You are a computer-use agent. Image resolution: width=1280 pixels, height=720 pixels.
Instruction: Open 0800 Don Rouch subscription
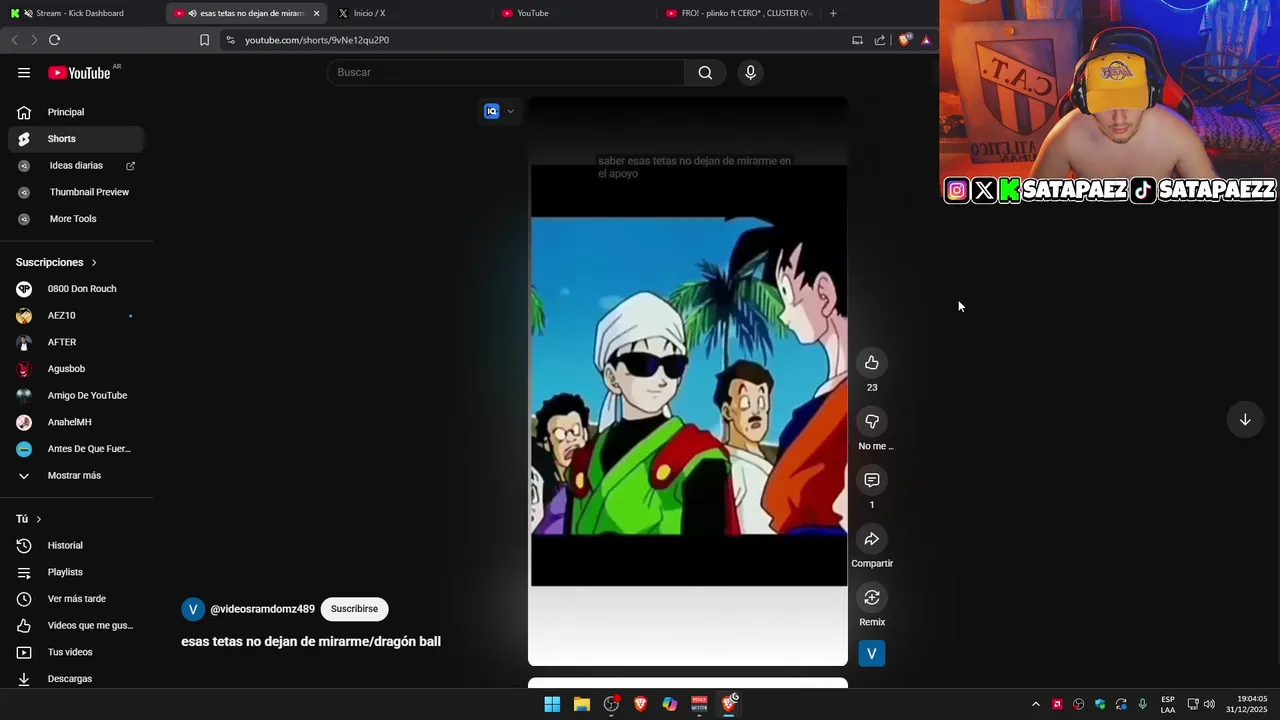75,289
